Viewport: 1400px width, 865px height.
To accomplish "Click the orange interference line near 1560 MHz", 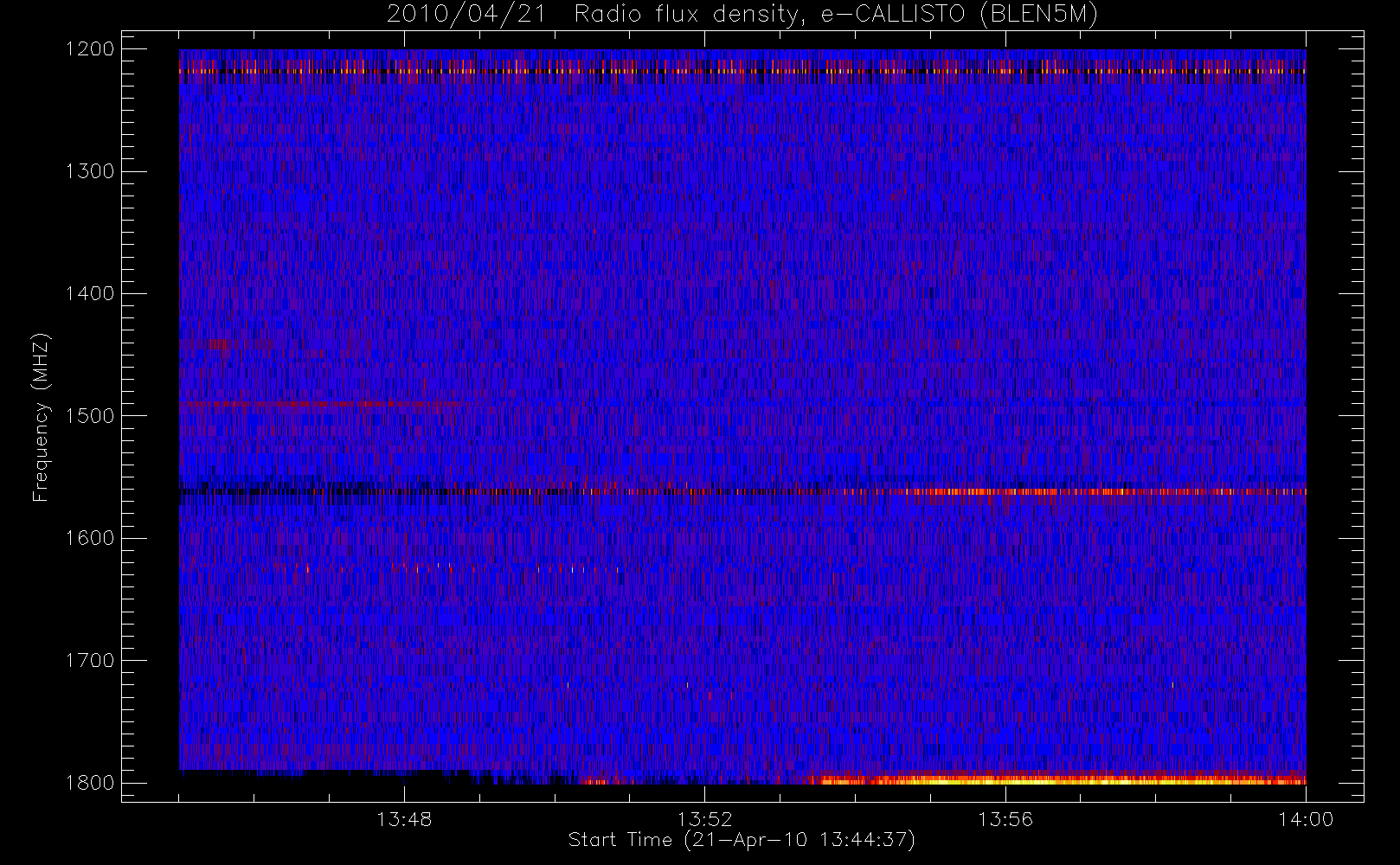I will (x=1106, y=491).
